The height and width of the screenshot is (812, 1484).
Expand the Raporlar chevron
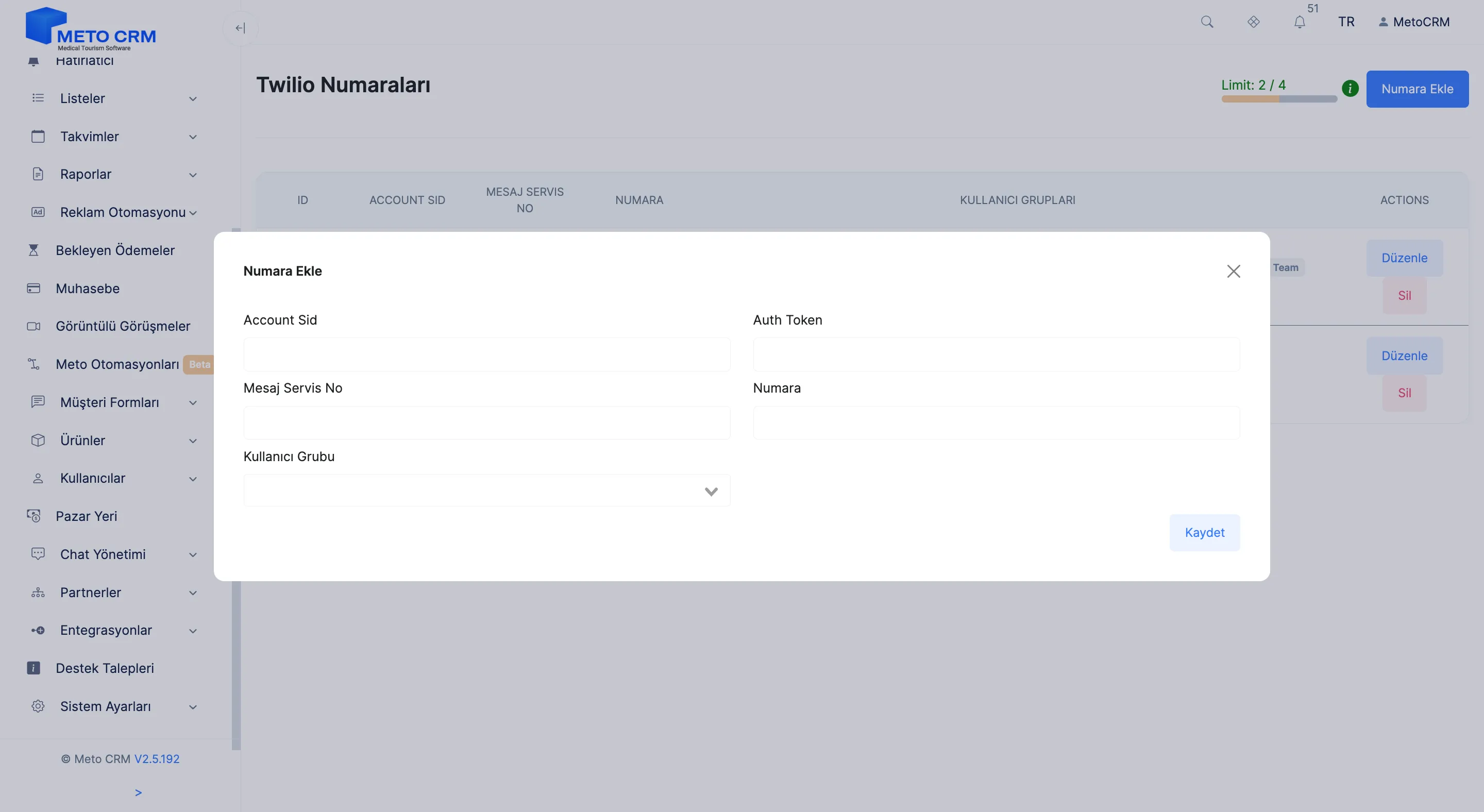point(193,175)
